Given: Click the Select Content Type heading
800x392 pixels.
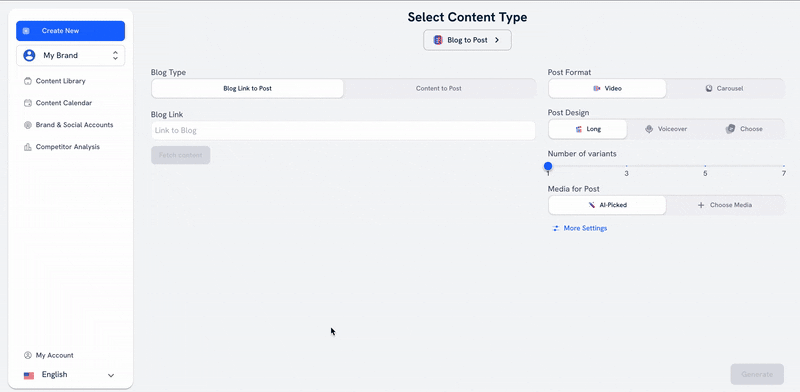Looking at the screenshot, I should pyautogui.click(x=467, y=17).
